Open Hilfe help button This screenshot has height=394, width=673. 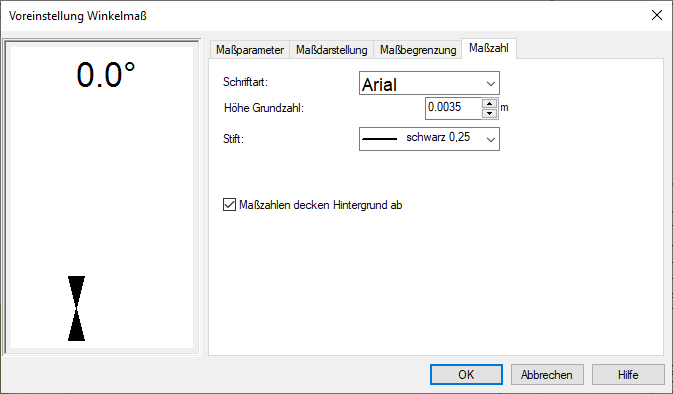tap(628, 375)
